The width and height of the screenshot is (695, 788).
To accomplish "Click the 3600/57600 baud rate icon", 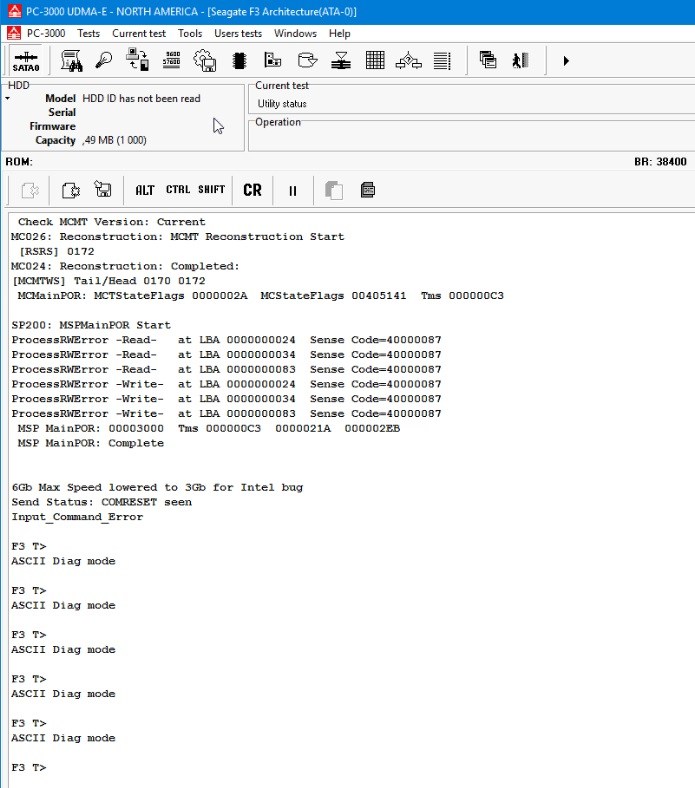I will [x=171, y=61].
